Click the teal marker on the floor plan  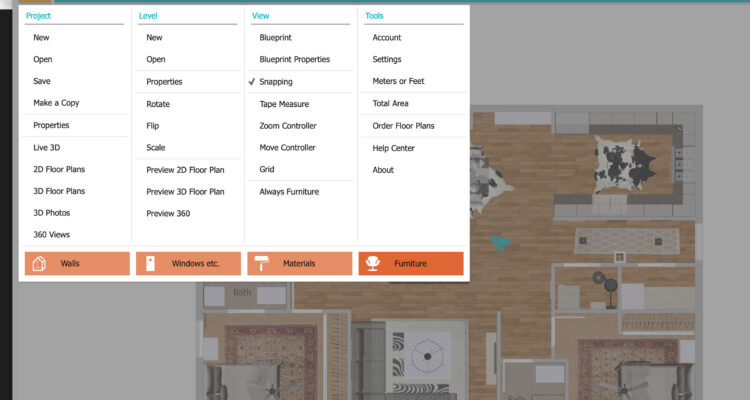click(499, 241)
